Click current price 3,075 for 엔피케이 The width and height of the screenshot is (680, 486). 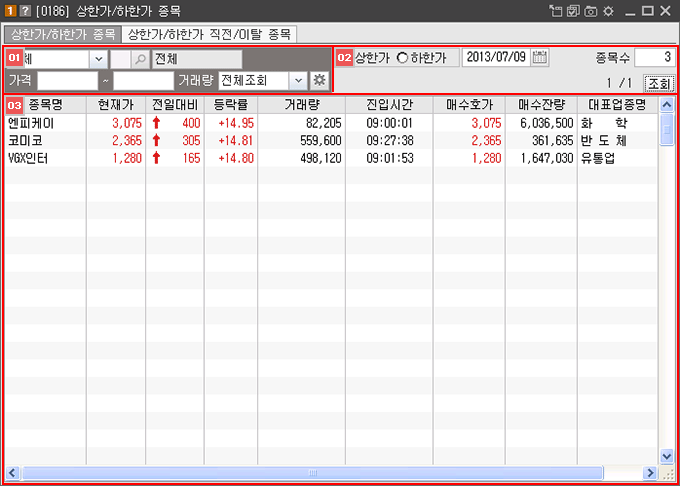[127, 123]
